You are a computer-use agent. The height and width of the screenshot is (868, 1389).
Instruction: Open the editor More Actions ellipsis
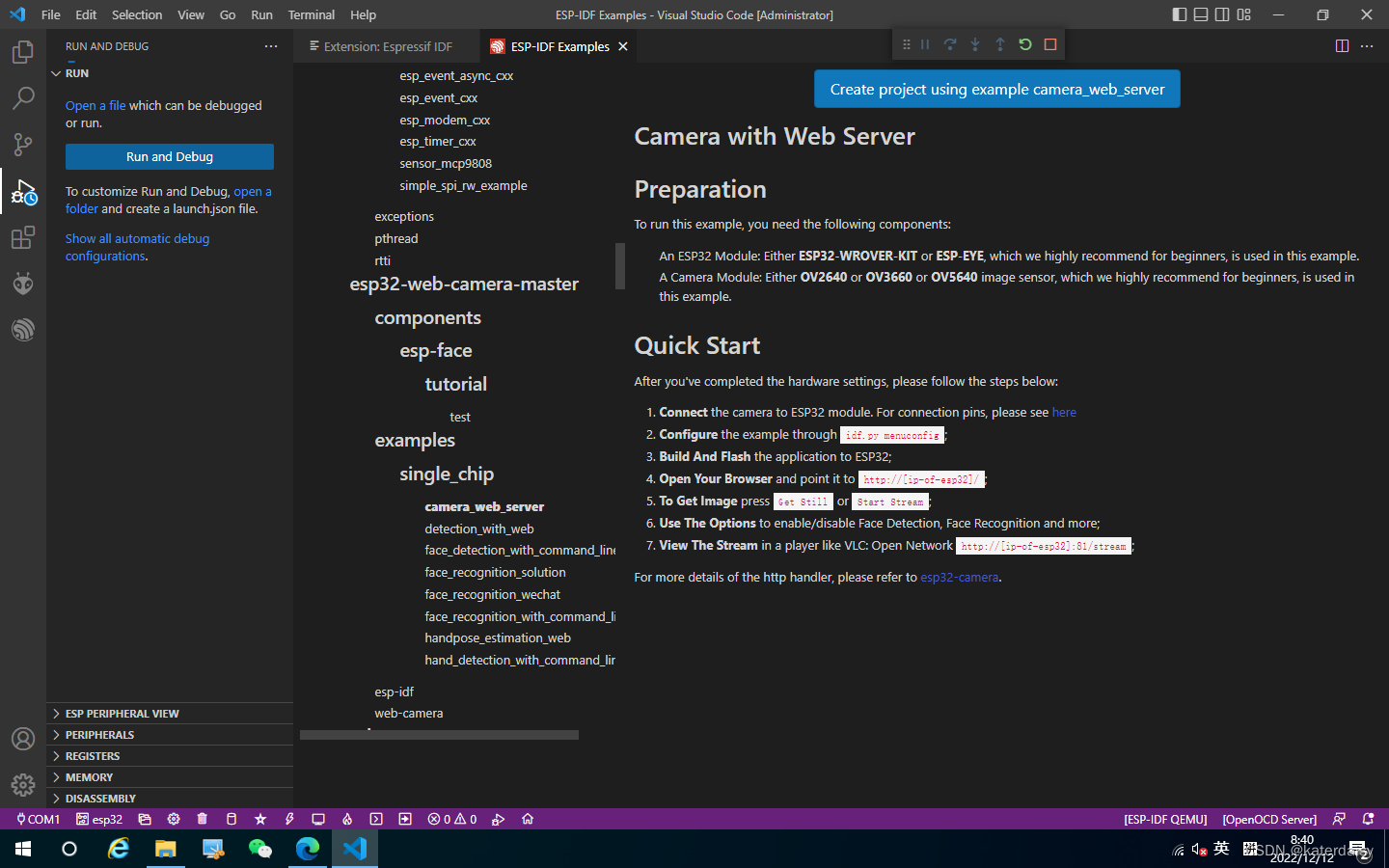coord(1367,46)
